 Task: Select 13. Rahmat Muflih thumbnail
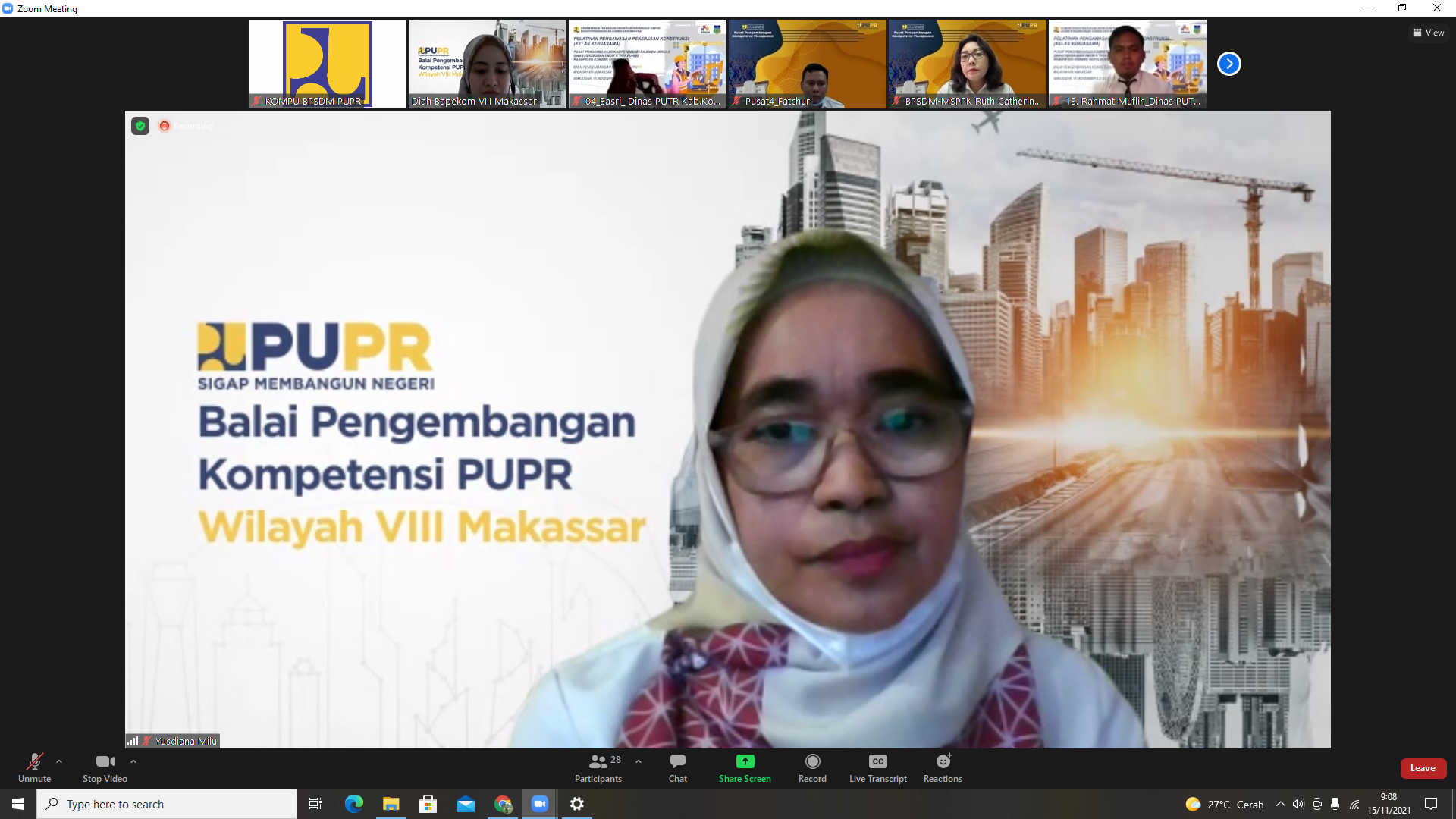[1128, 64]
